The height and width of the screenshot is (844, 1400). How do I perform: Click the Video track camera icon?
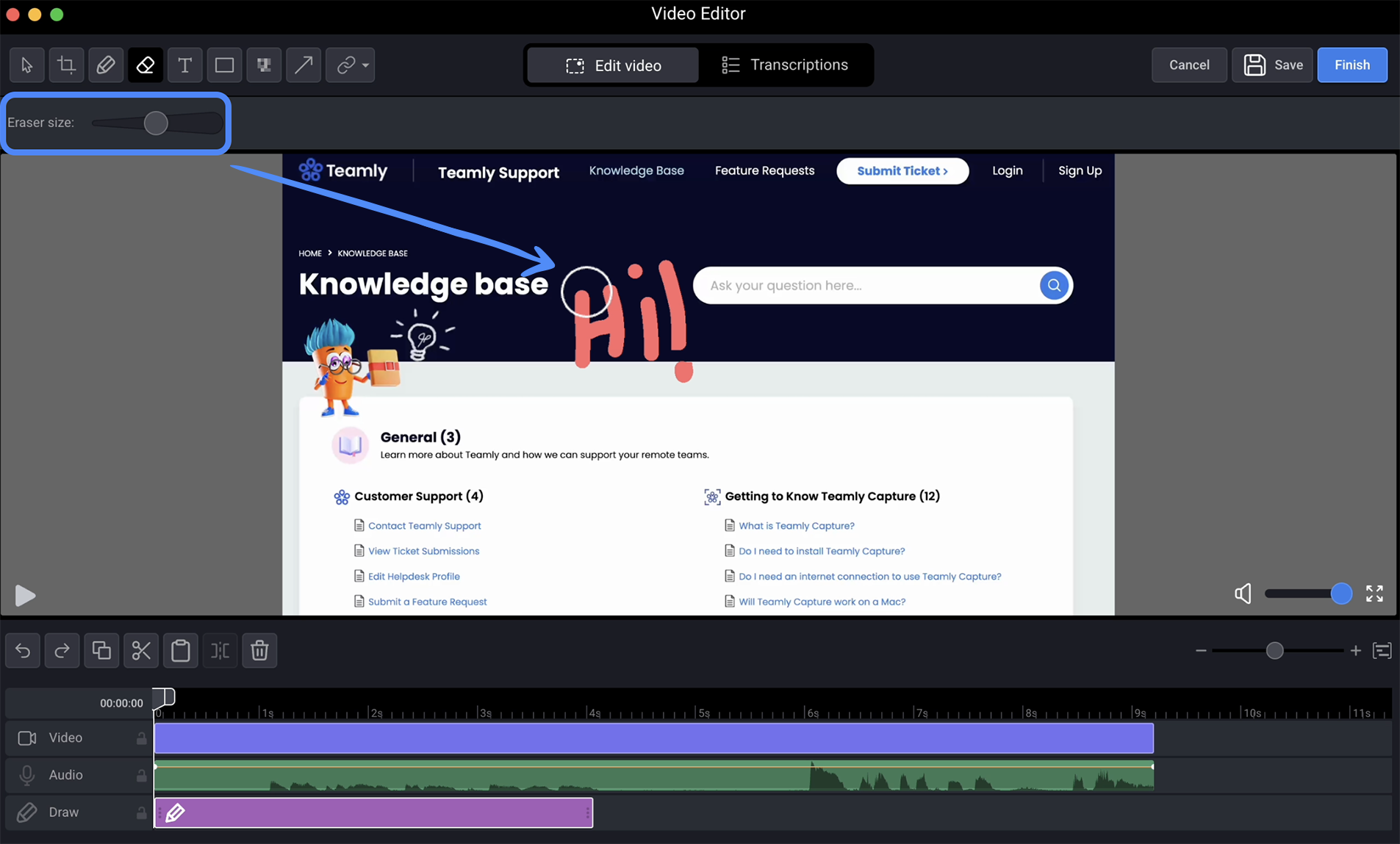pos(27,737)
